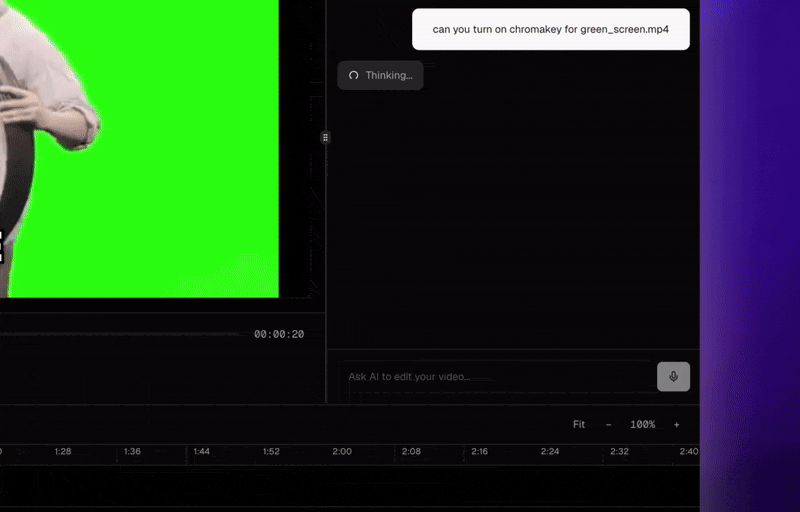
Task: Jump to 2:32 on the timeline ruler
Action: point(619,451)
